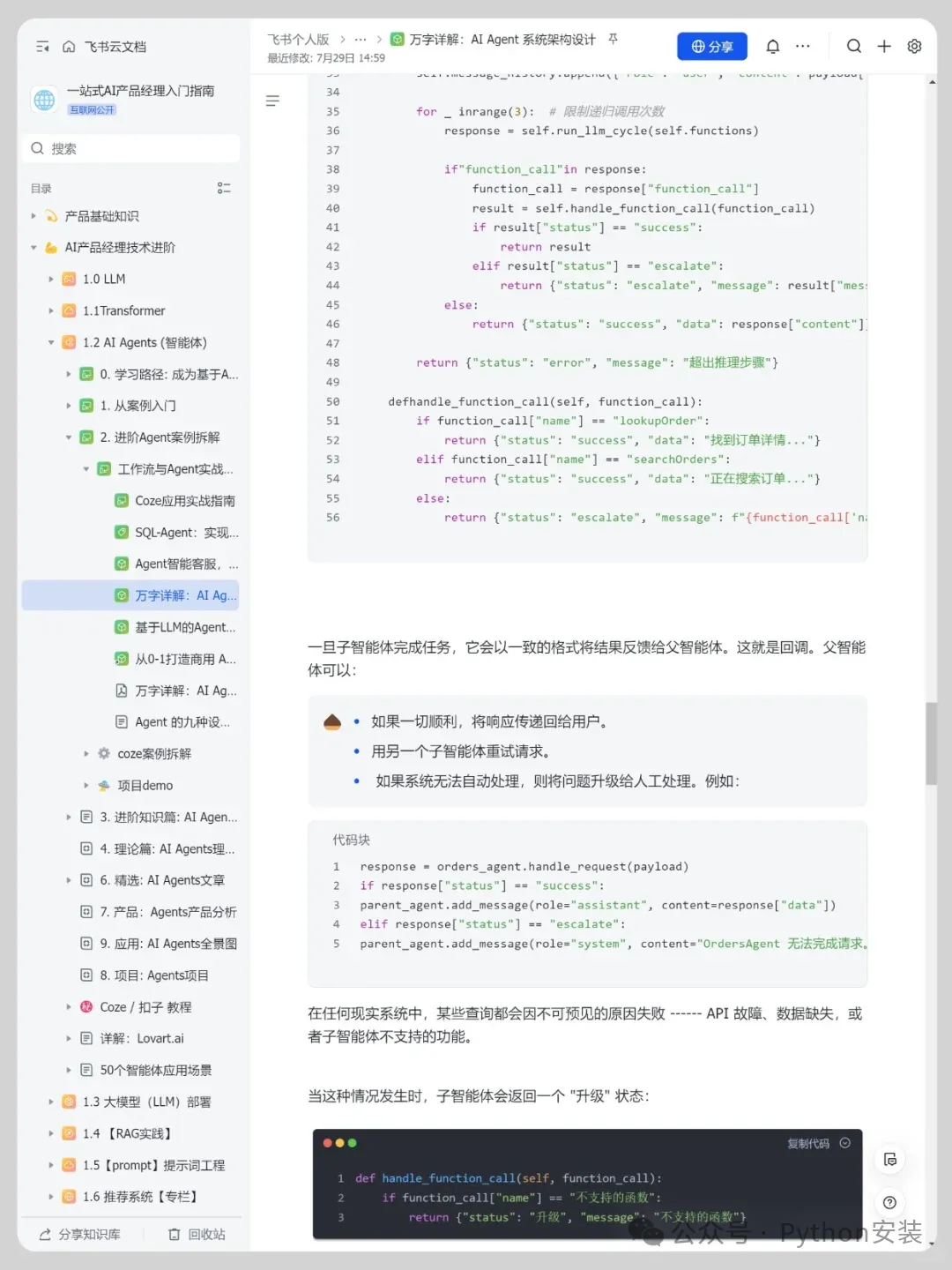Screen dimensions: 952x1270
Task: Click the 分享 share button
Action: tap(712, 47)
